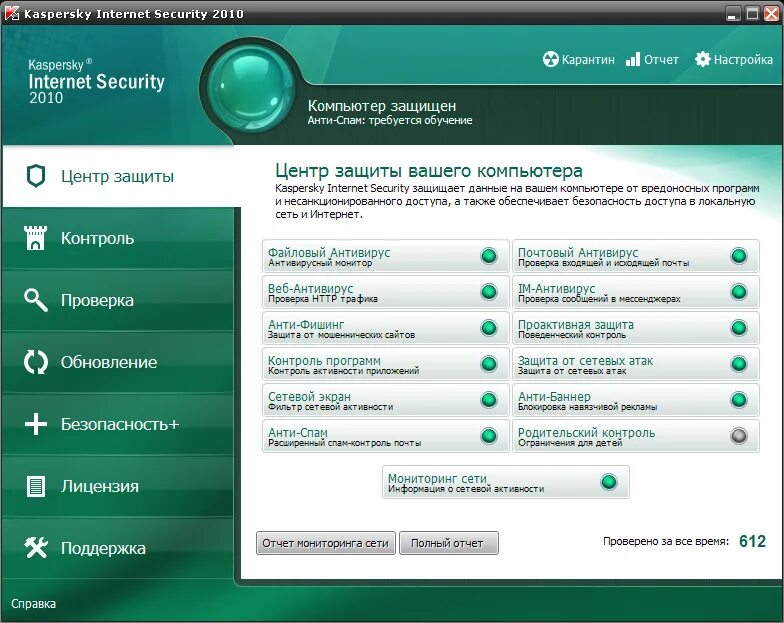Open the Сетевой экран component title
The image size is (784, 623).
click(309, 396)
